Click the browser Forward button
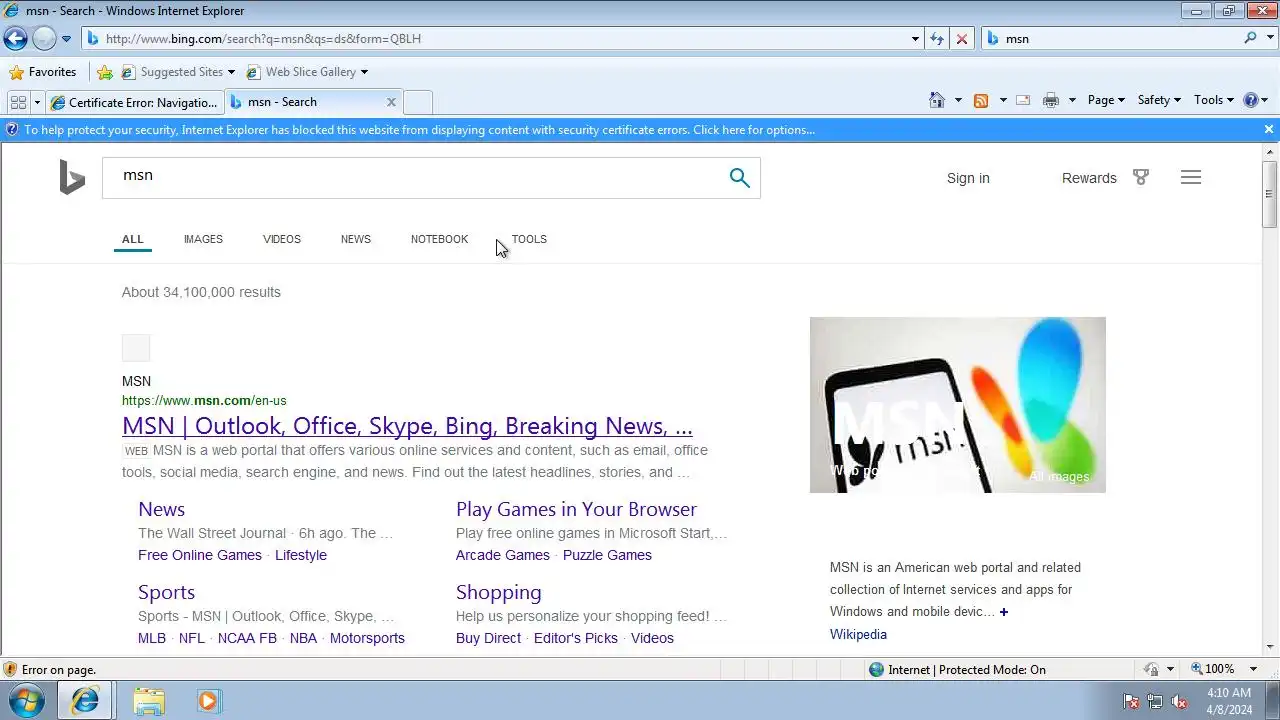This screenshot has width=1280, height=720. 44,39
